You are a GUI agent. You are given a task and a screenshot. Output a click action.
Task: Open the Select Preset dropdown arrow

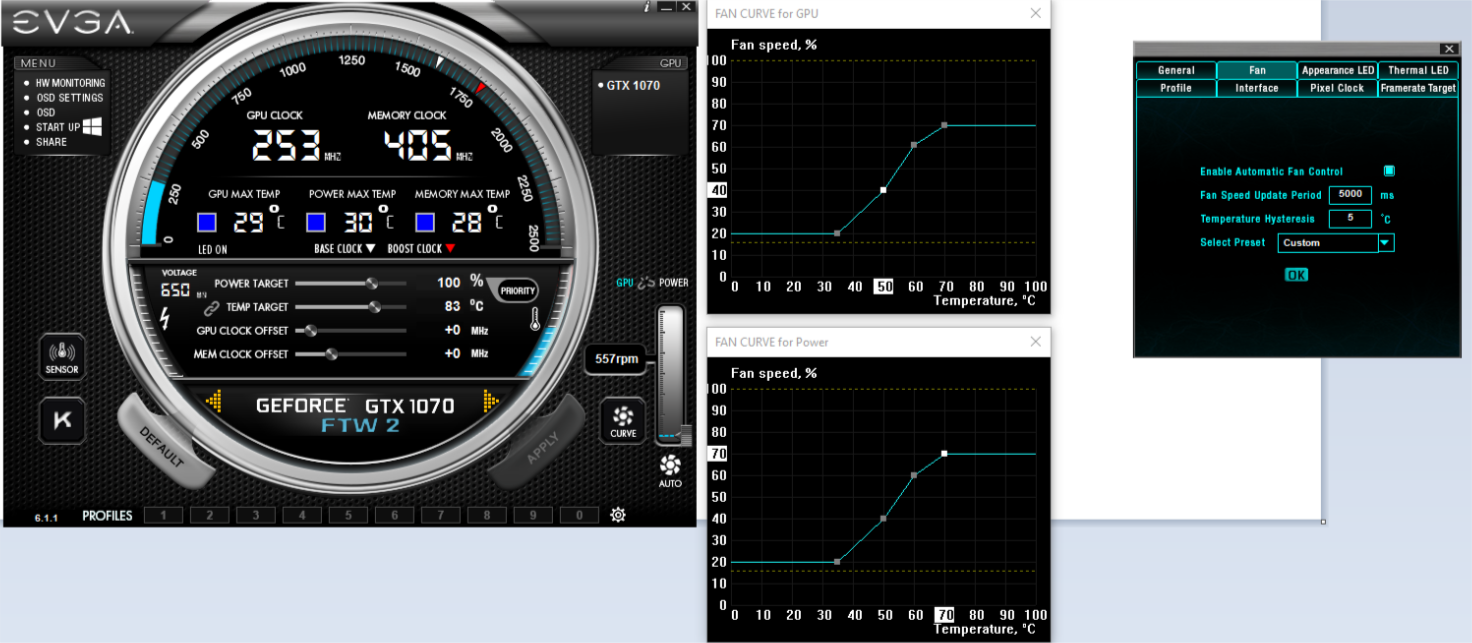click(x=1385, y=242)
